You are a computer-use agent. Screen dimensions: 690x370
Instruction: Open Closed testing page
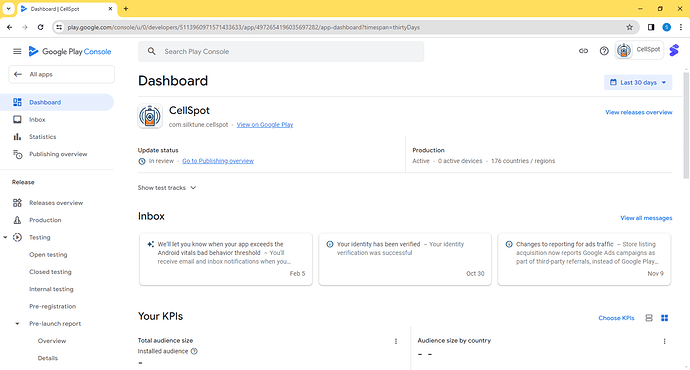(x=50, y=272)
